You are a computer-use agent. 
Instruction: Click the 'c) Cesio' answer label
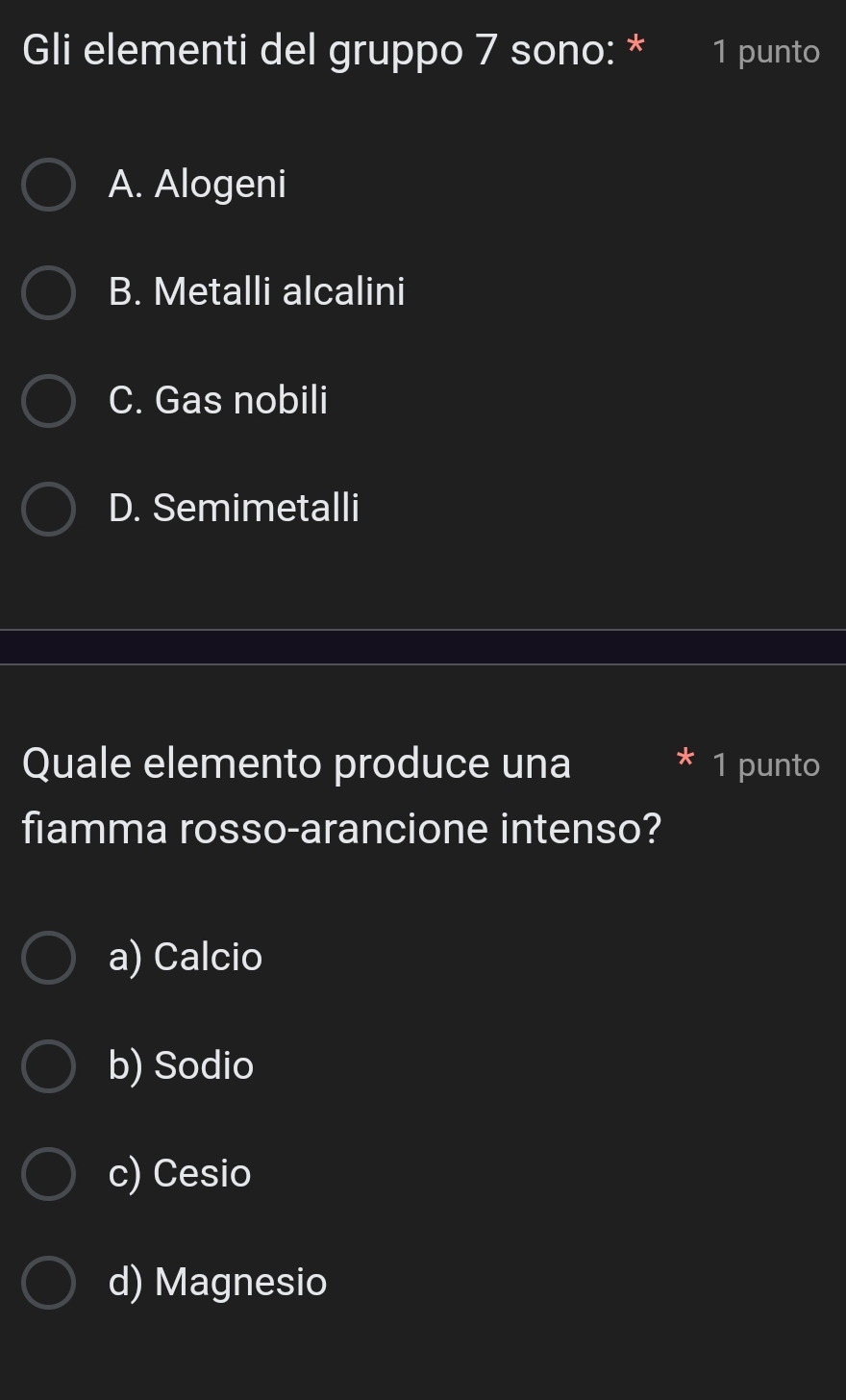coord(180,1173)
